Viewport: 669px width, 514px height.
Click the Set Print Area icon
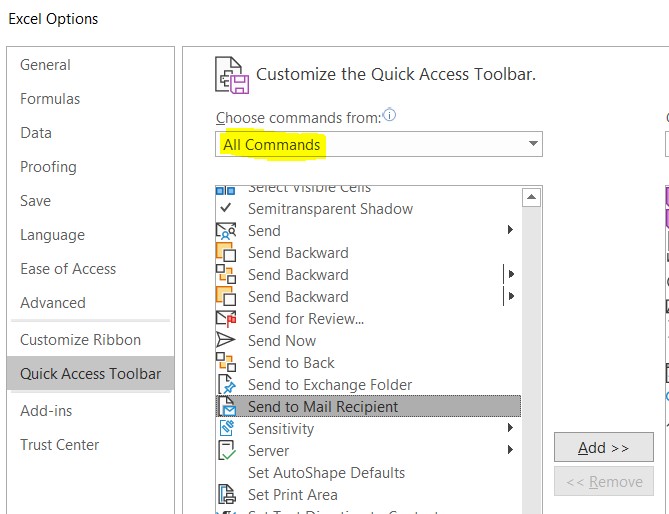click(x=227, y=495)
